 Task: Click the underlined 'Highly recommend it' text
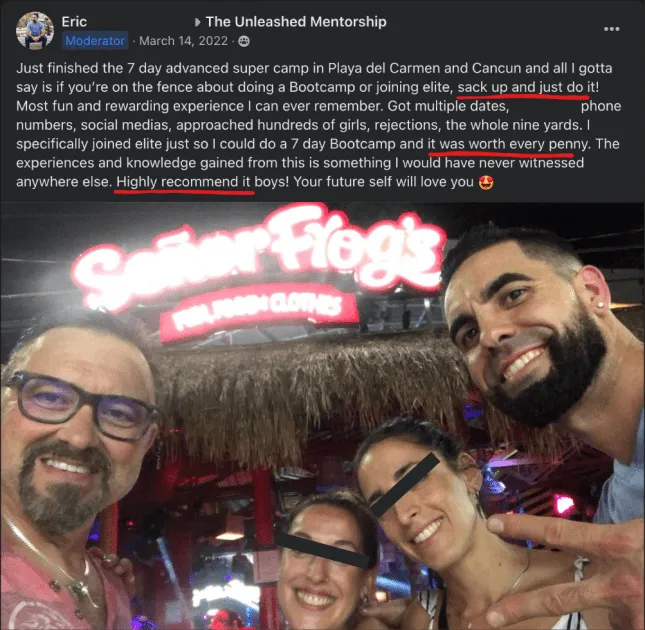click(183, 182)
